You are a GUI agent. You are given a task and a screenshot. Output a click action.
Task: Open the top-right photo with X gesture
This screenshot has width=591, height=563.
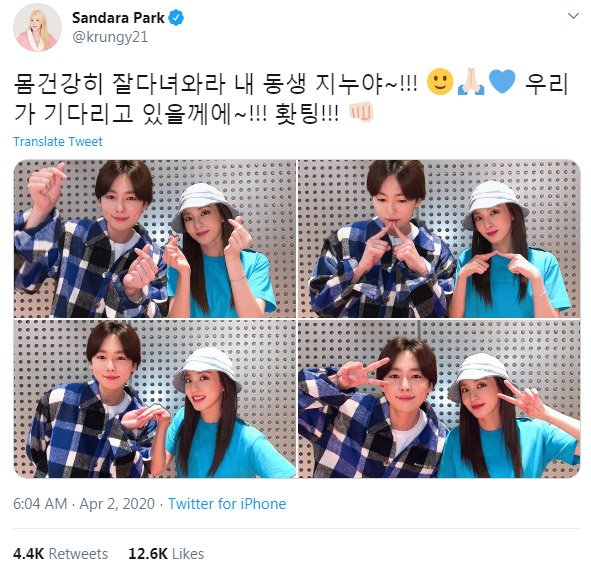[x=439, y=239]
